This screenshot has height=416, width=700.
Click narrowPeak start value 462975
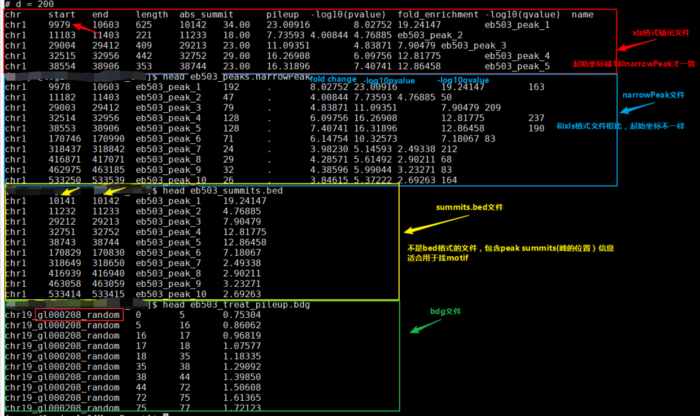(x=65, y=170)
